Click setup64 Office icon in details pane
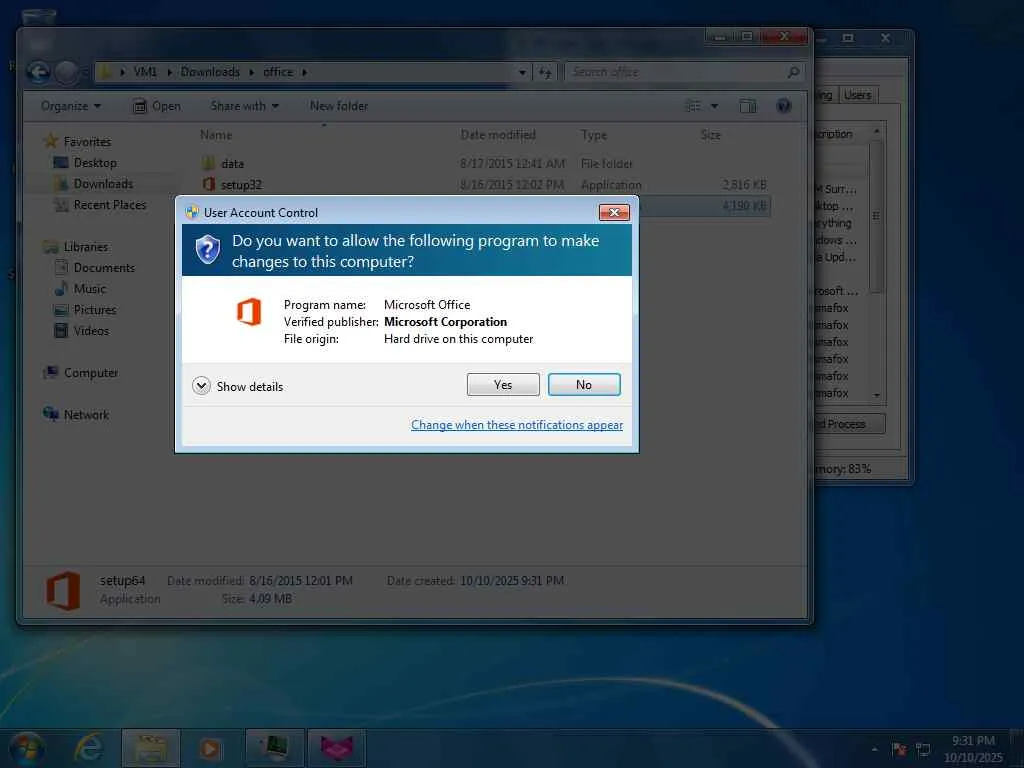 click(63, 590)
